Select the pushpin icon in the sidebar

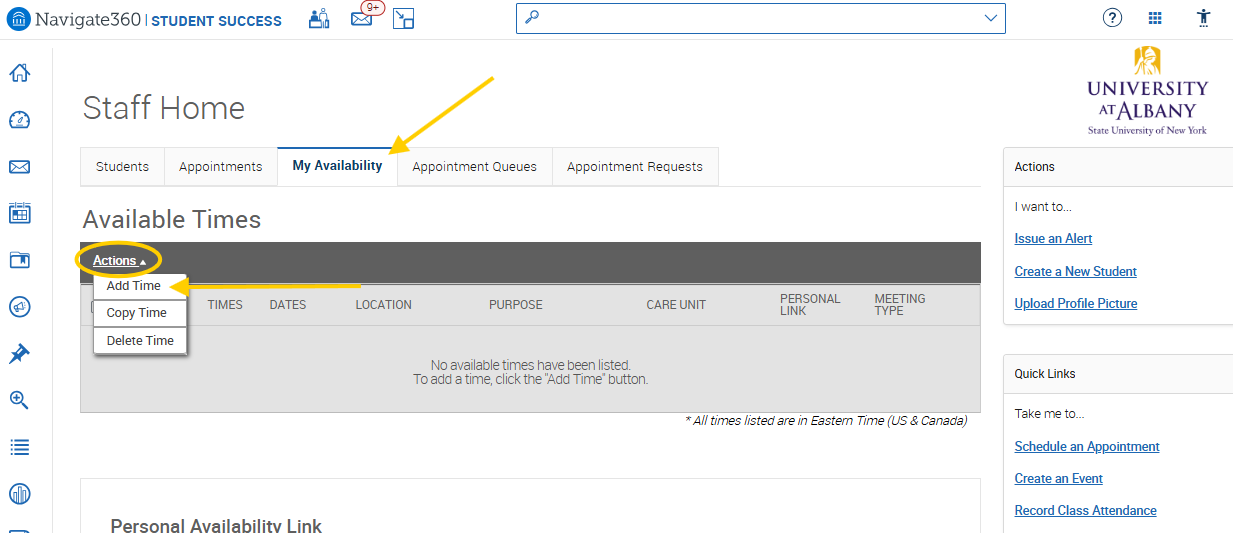(19, 354)
